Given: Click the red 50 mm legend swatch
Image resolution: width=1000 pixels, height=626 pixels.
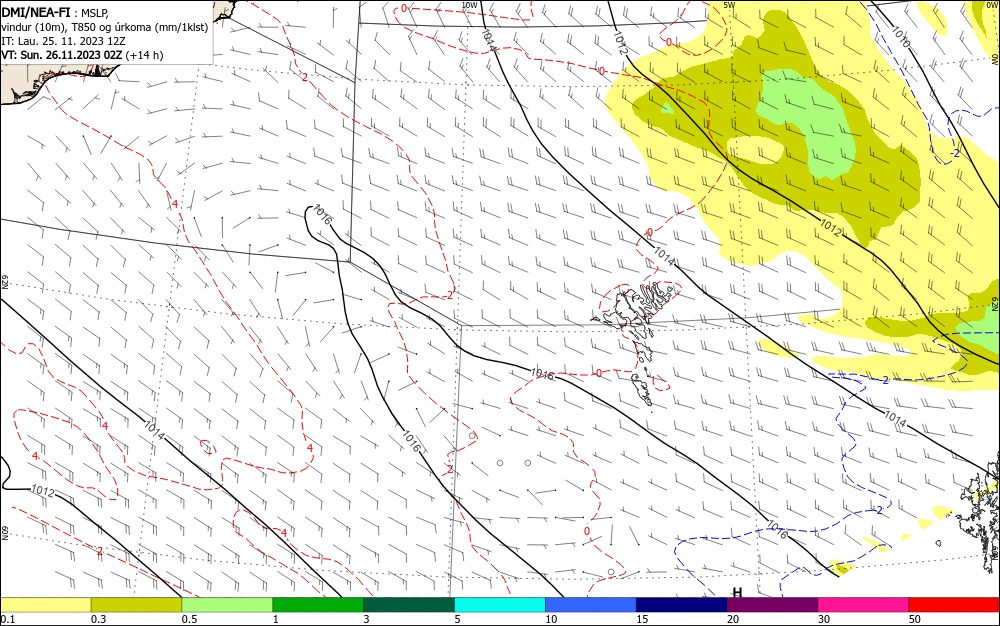Looking at the screenshot, I should click(x=954, y=605).
